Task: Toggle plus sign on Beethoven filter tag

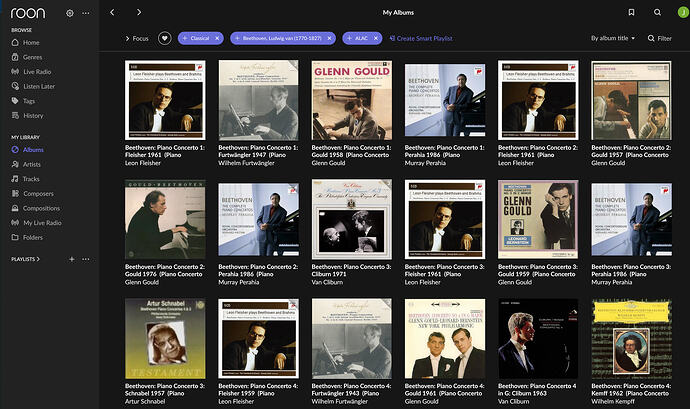Action: click(x=236, y=38)
